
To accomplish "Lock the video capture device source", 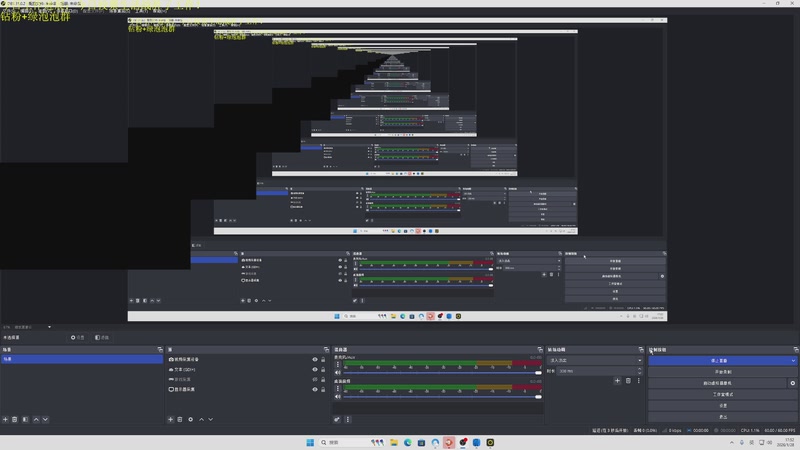I will pos(323,359).
